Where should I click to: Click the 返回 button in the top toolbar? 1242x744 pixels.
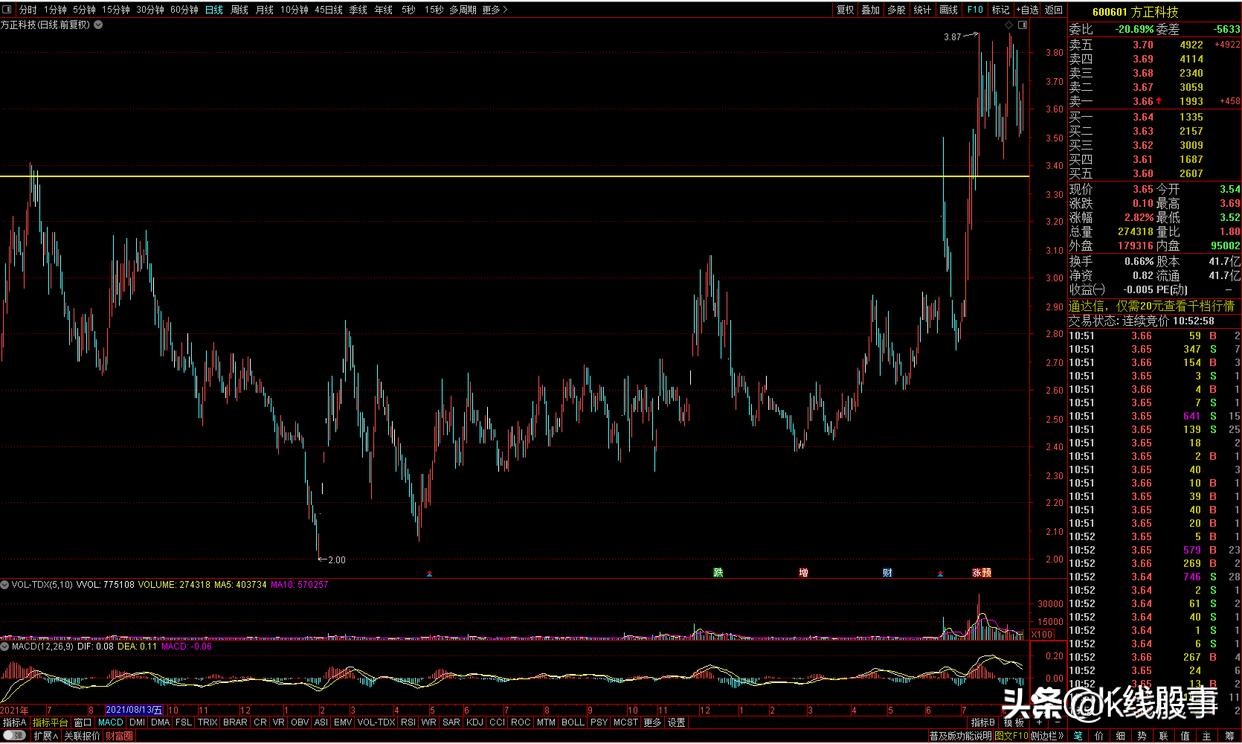coord(1054,9)
